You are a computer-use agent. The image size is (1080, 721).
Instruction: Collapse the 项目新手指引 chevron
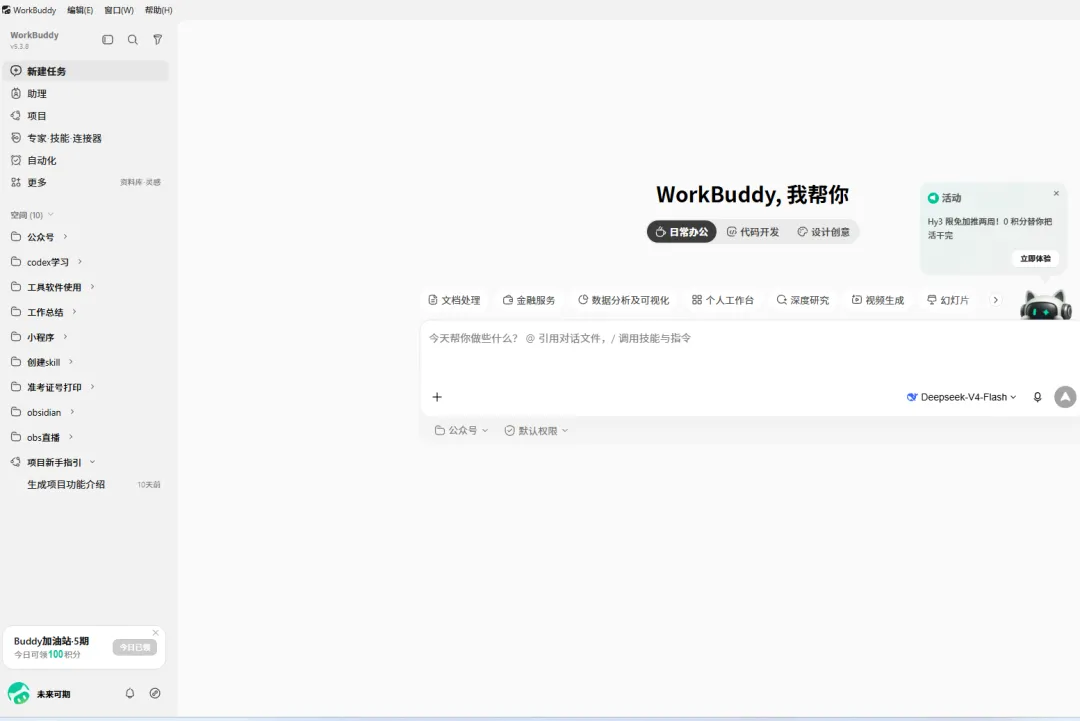[x=92, y=462]
